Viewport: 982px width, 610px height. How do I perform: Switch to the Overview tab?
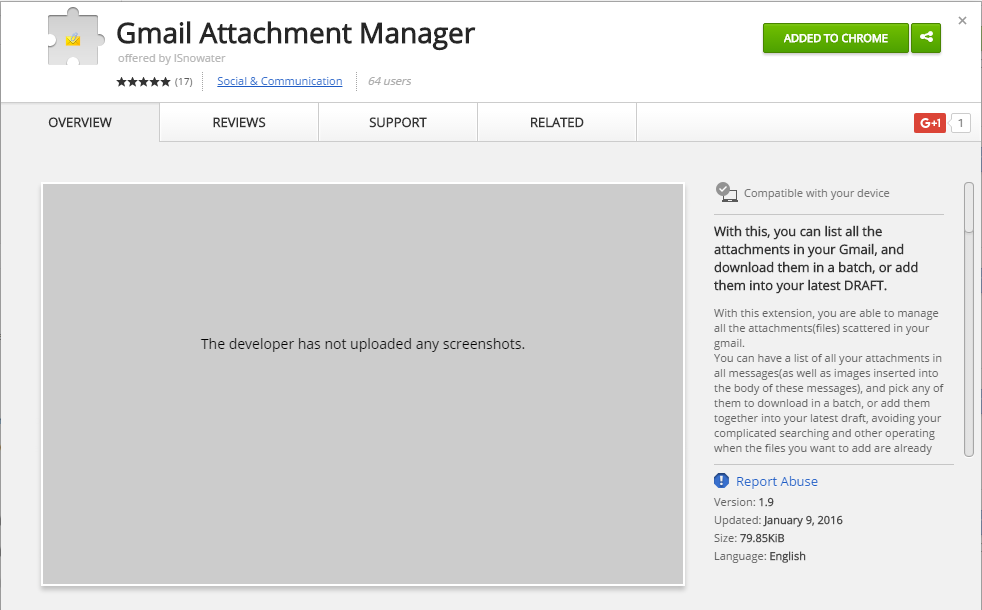pos(80,122)
